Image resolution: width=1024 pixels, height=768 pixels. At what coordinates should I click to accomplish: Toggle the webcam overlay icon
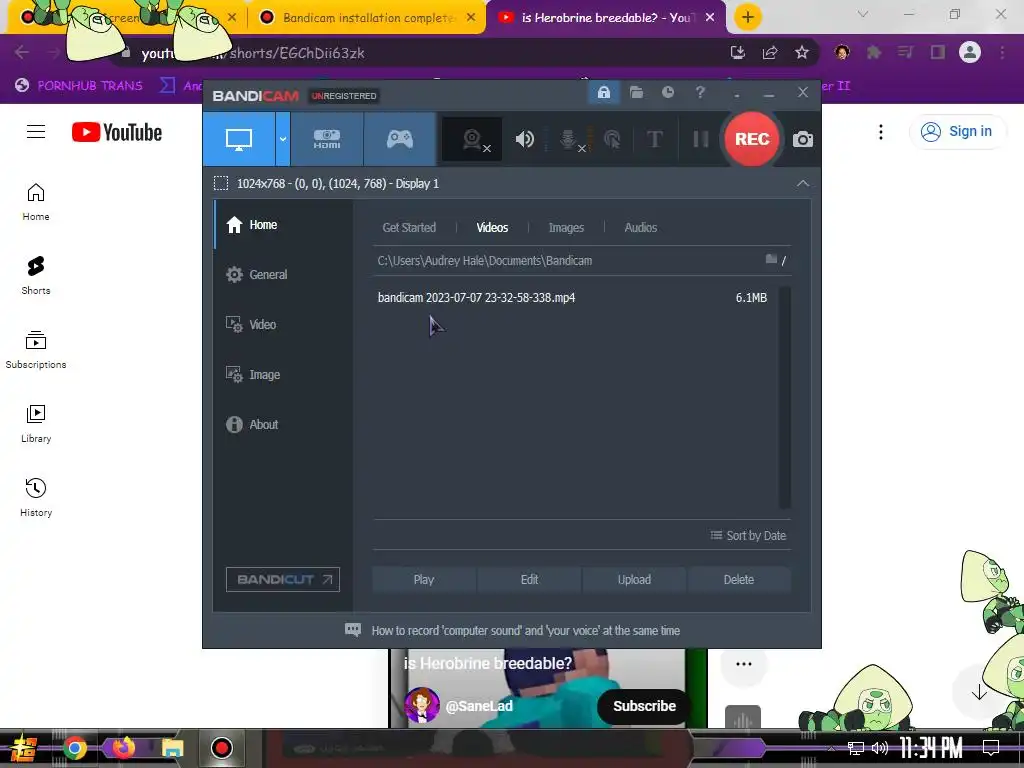point(473,139)
